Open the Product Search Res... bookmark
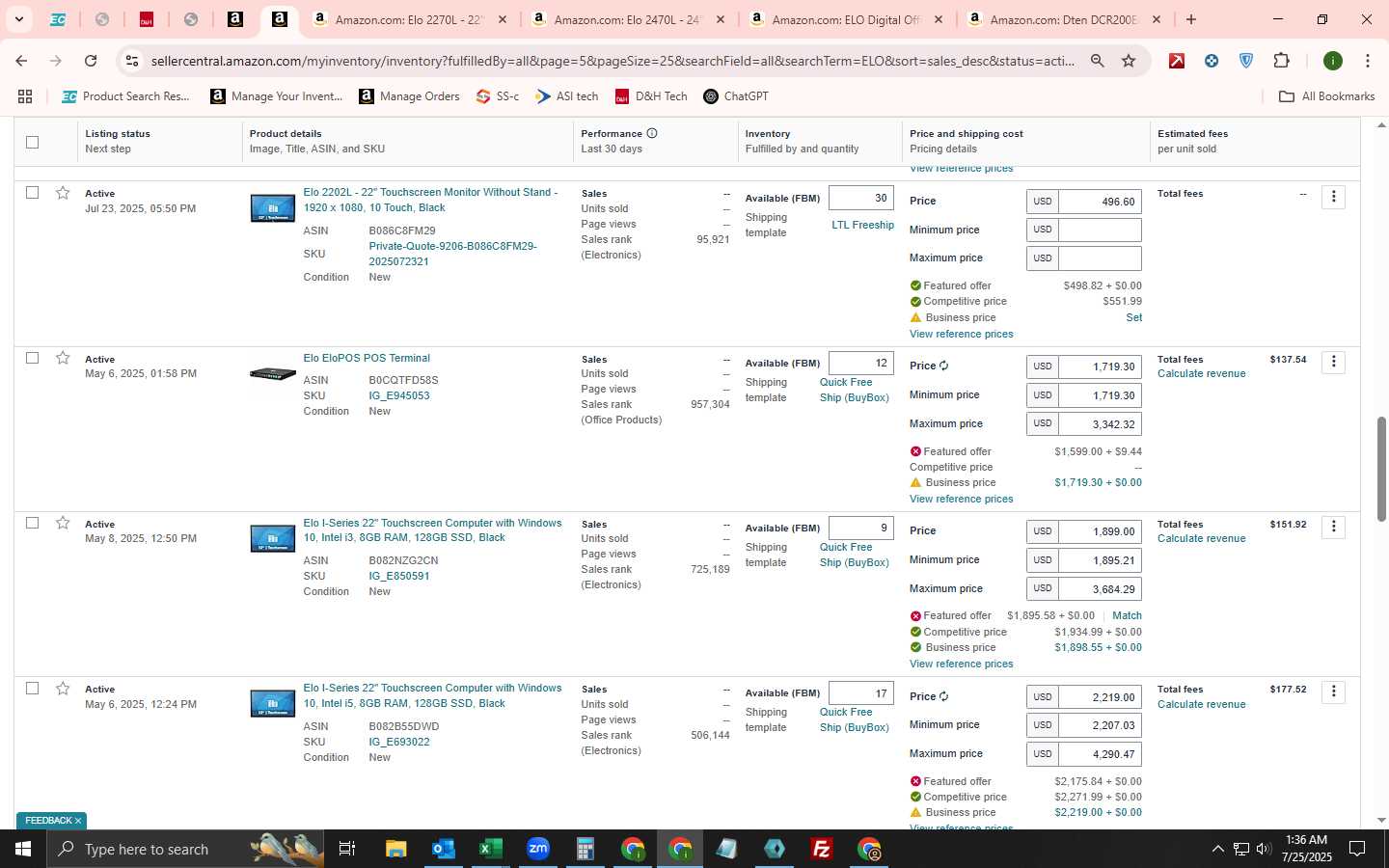Screen dimensions: 1389x868 (125, 96)
